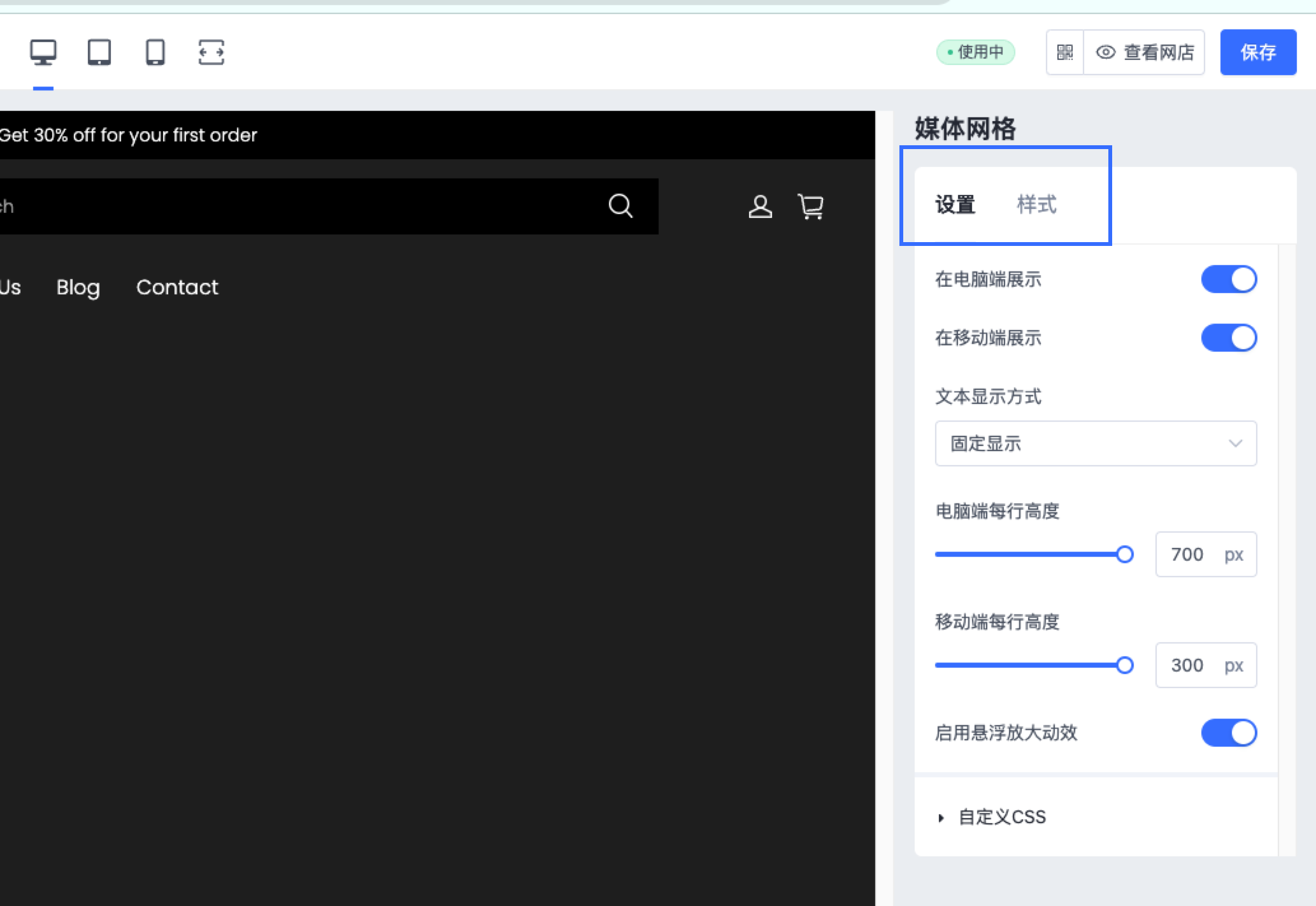Image resolution: width=1316 pixels, height=906 pixels.
Task: Switch to tablet preview mode
Action: point(99,52)
